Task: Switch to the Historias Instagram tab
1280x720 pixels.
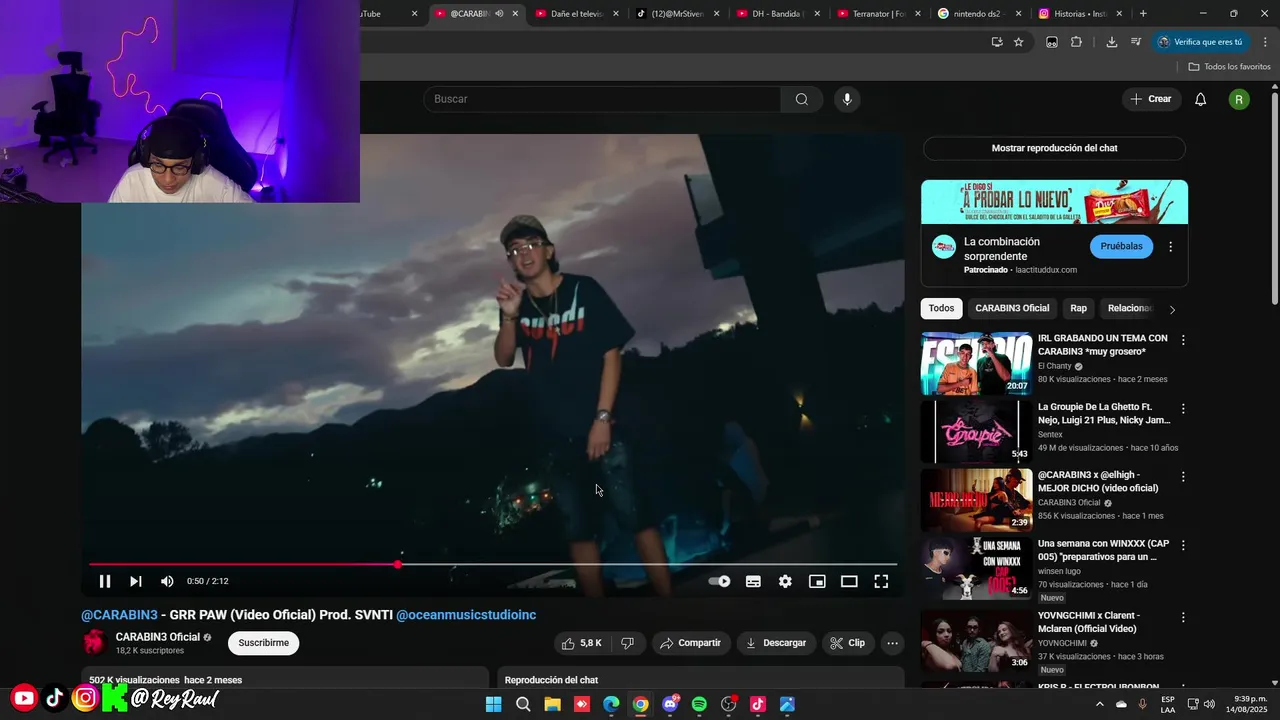Action: [x=1080, y=14]
